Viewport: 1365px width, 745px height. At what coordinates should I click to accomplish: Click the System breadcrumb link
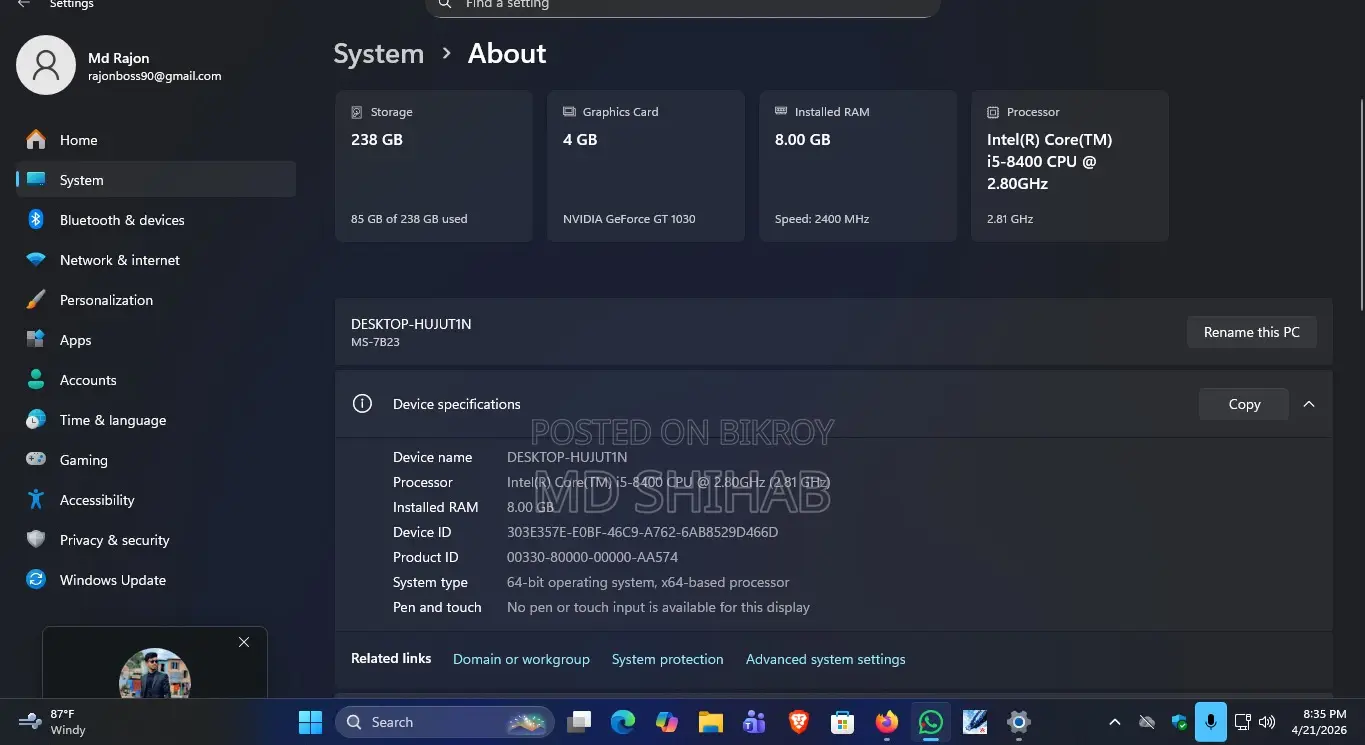(379, 54)
